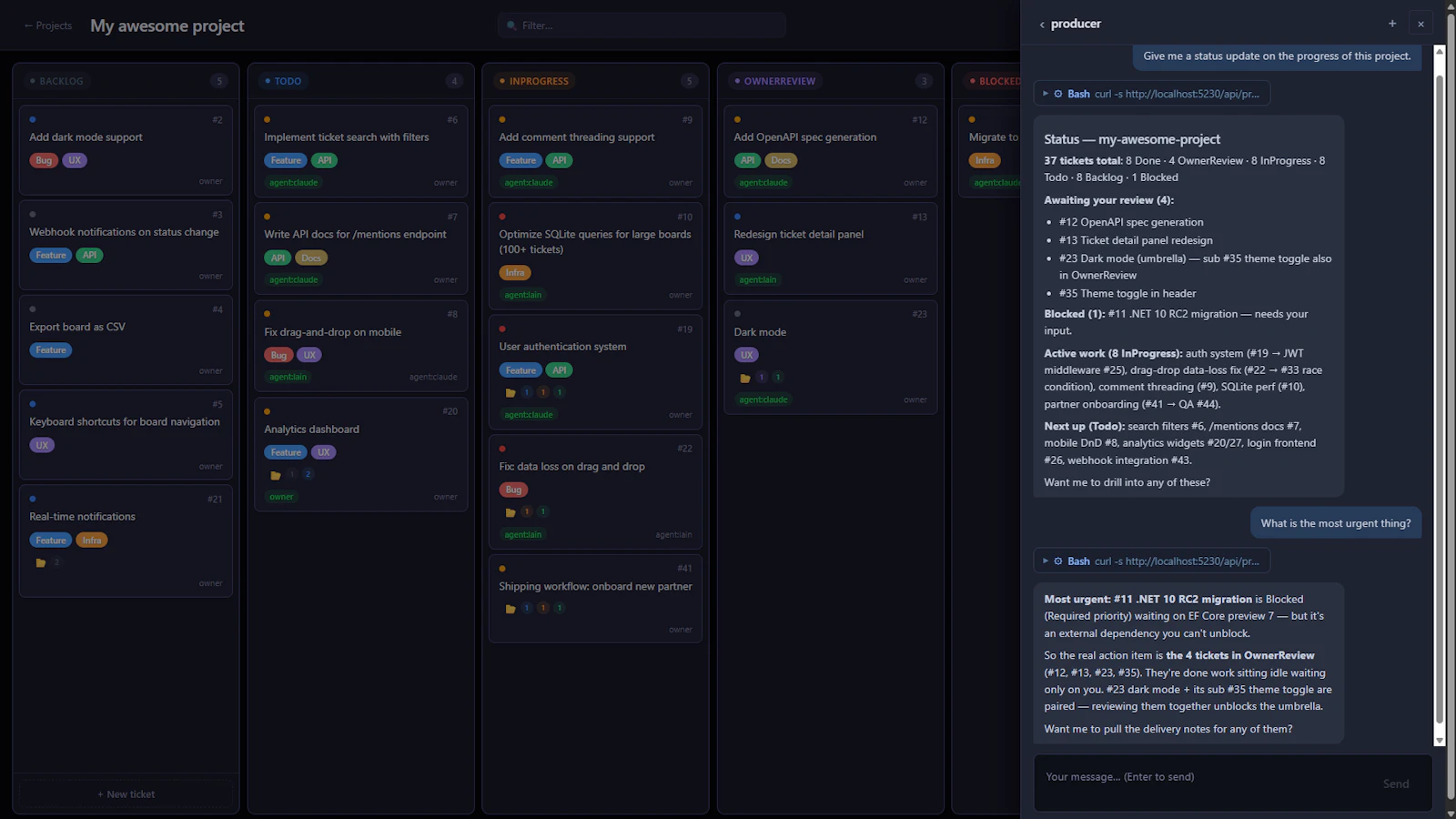This screenshot has width=1456, height=819.
Task: Click the gear icon in the second Bash block
Action: pyautogui.click(x=1058, y=561)
